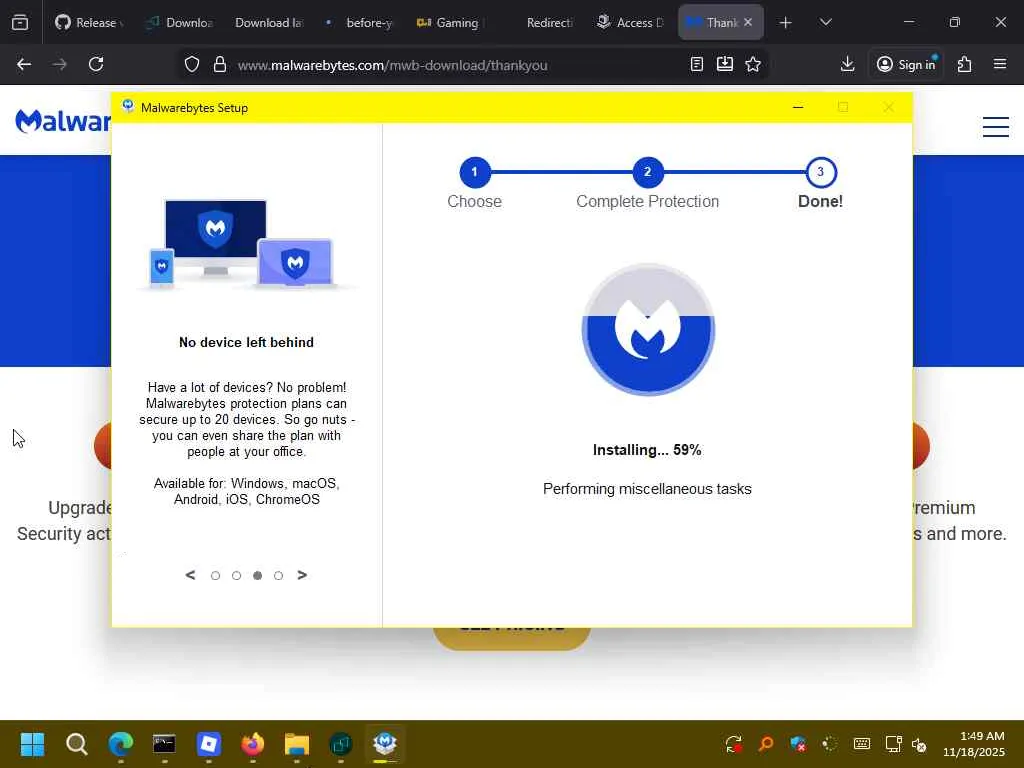
Task: Open the extensions puzzle icon
Action: tap(965, 64)
